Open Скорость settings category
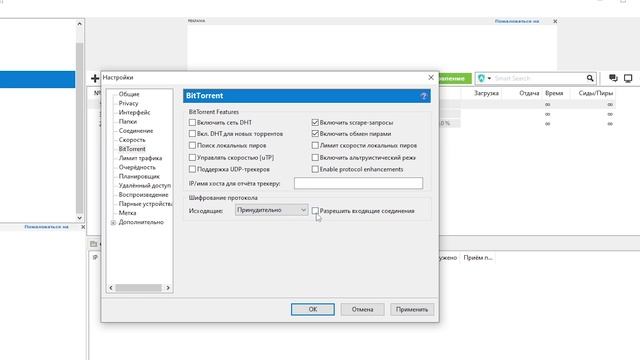Viewport: 640px width, 360px height. [x=132, y=140]
